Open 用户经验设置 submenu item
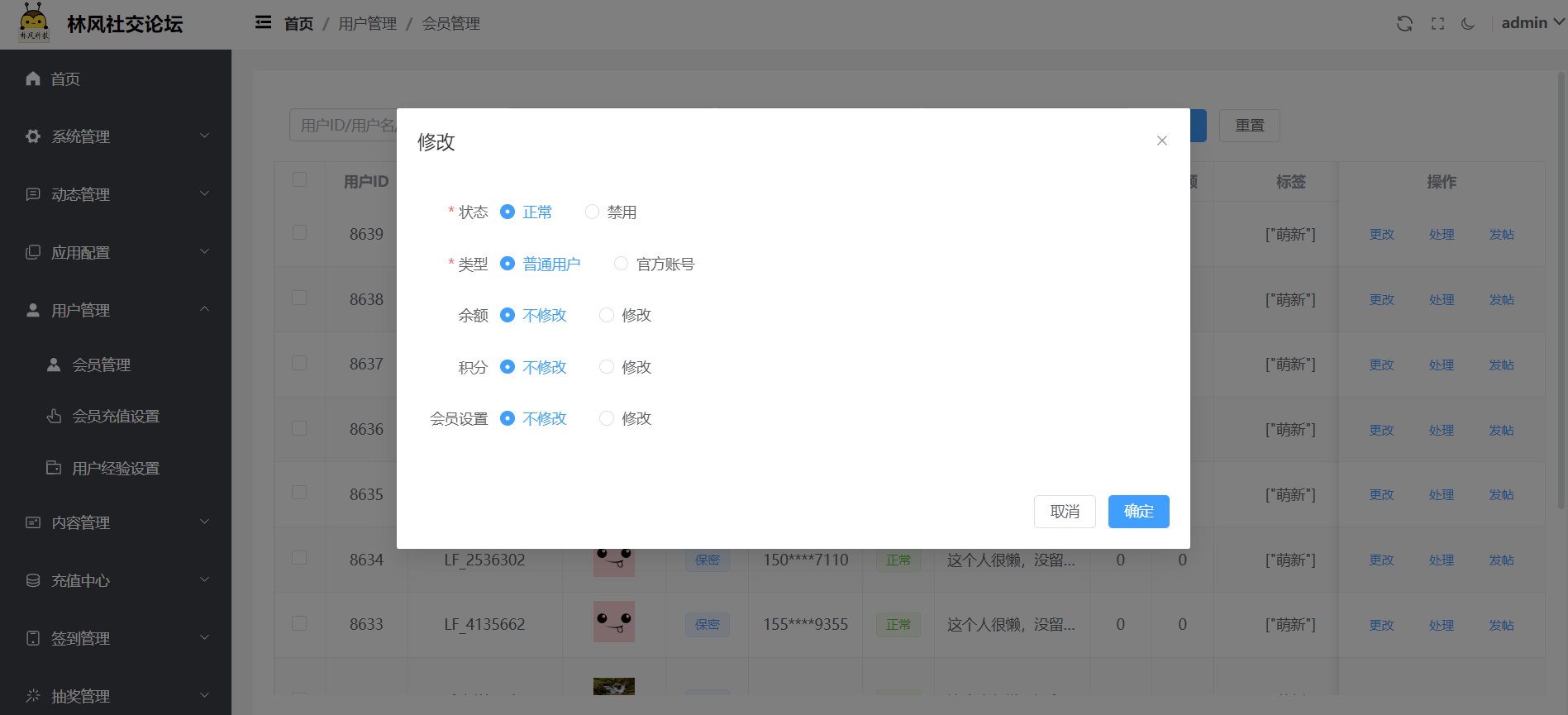 pyautogui.click(x=116, y=468)
